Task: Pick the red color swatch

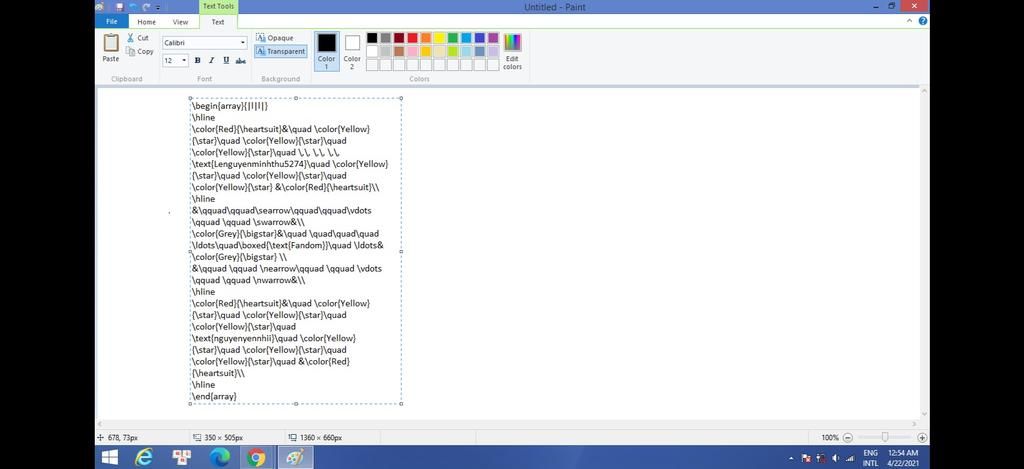Action: point(412,38)
